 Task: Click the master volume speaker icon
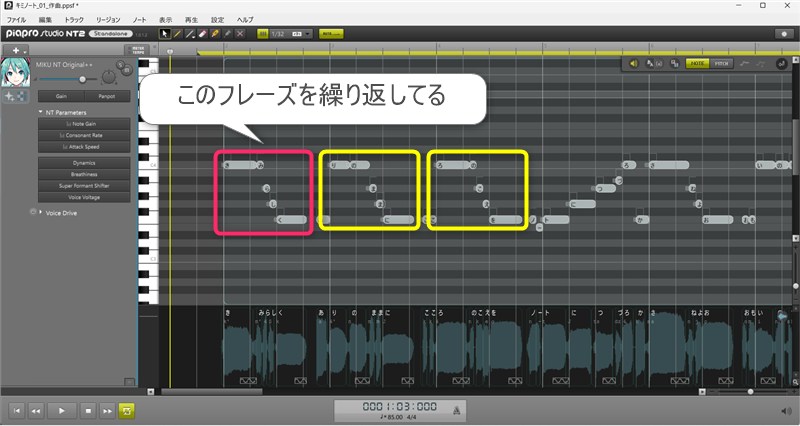pyautogui.click(x=786, y=411)
